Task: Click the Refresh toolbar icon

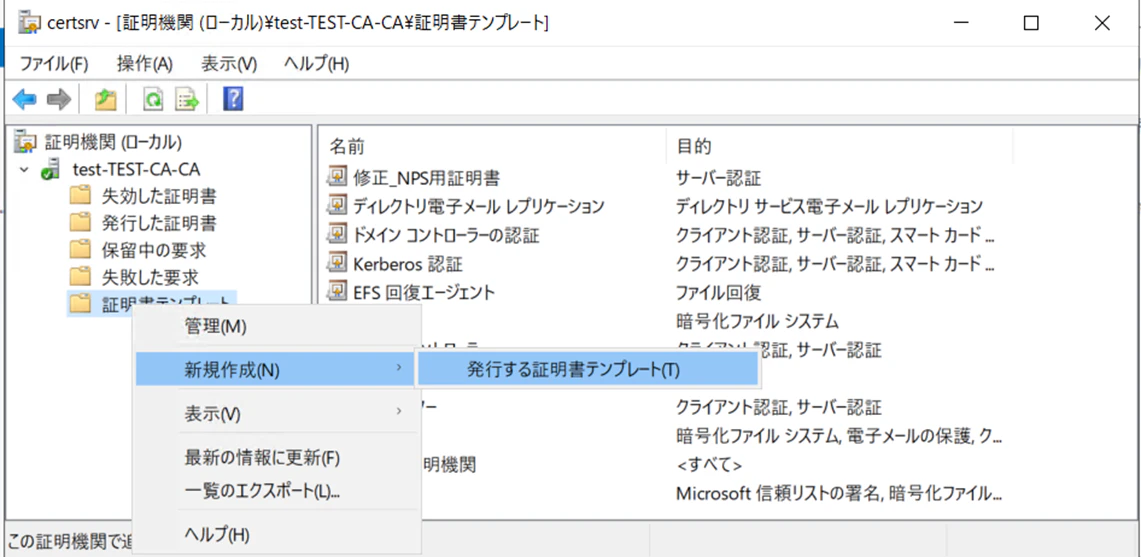Action: (x=153, y=100)
